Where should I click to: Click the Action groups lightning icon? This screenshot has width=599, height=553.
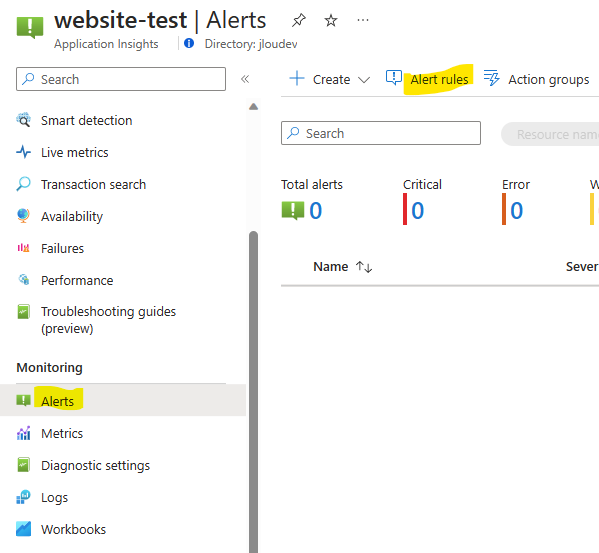click(492, 78)
